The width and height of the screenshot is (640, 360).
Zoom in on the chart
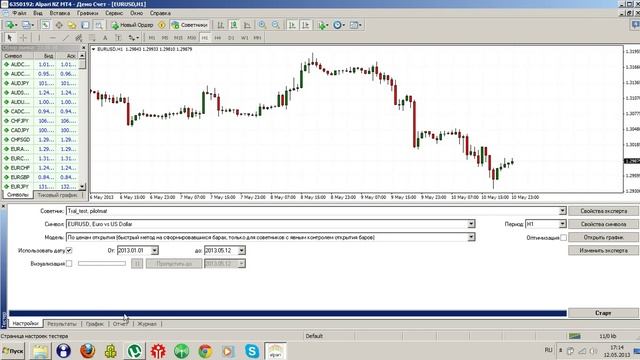262,25
